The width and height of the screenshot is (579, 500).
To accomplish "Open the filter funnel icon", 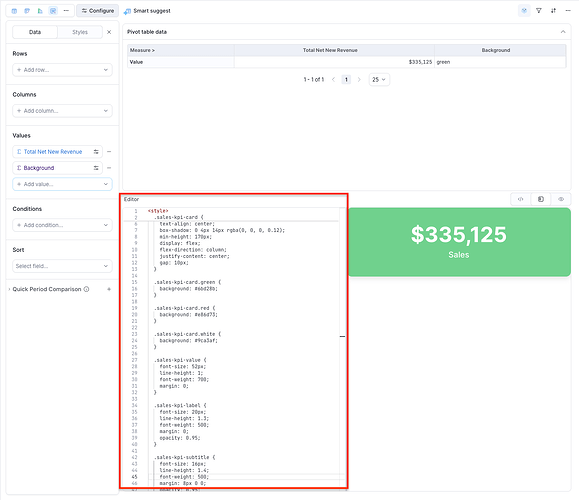I will click(x=539, y=11).
